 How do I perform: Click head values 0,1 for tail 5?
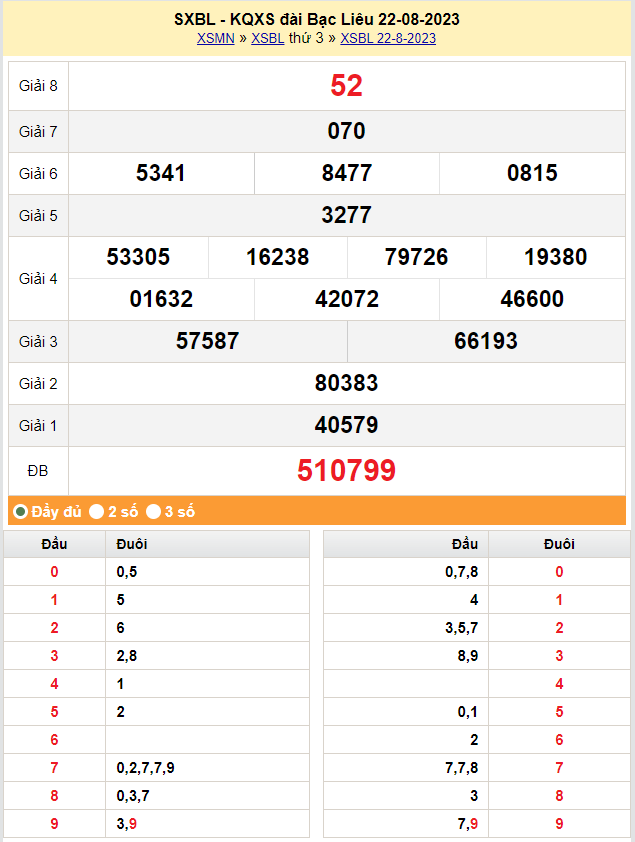468,712
